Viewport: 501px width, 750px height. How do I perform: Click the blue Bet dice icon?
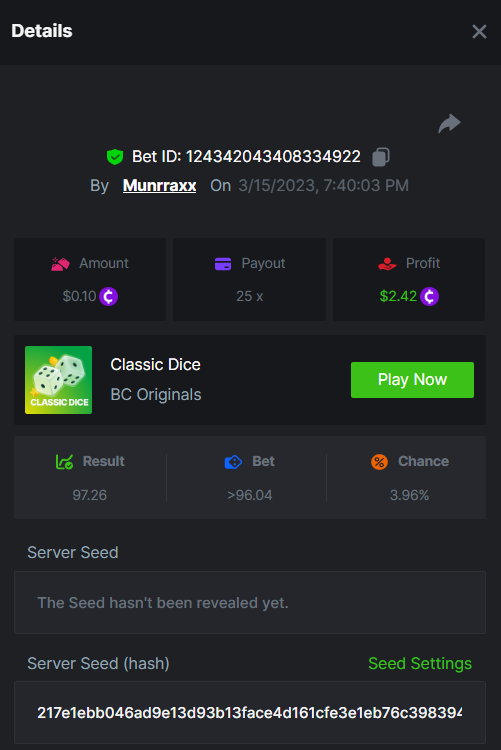(234, 462)
